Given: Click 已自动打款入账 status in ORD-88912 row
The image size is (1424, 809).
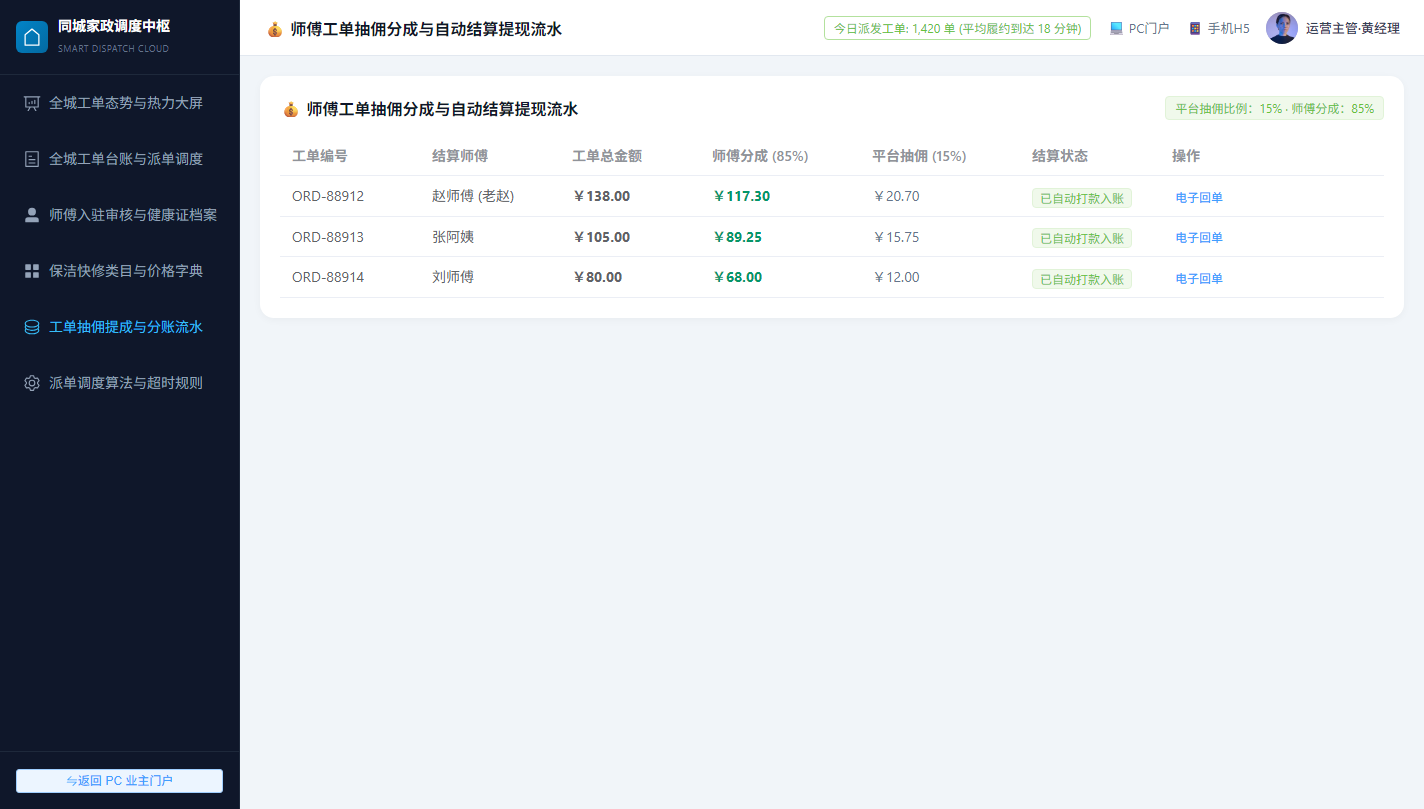Looking at the screenshot, I should tap(1082, 198).
